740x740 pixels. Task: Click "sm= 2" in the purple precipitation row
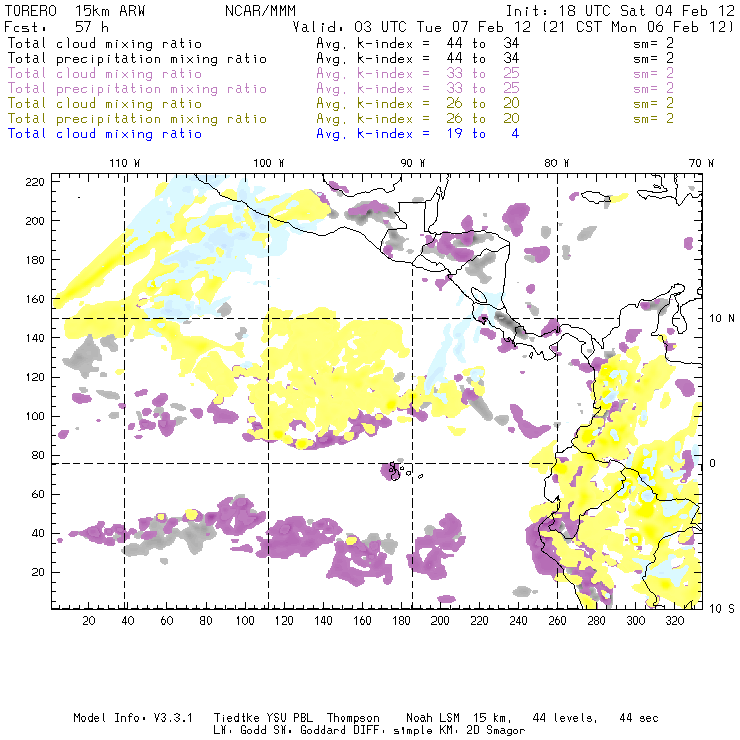[653, 88]
